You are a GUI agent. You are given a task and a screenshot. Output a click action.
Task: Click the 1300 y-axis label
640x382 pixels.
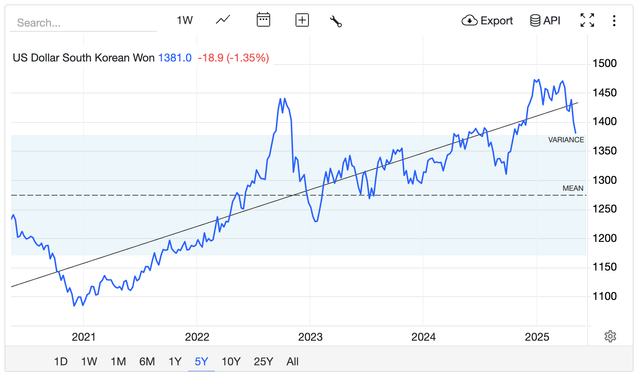tap(604, 180)
